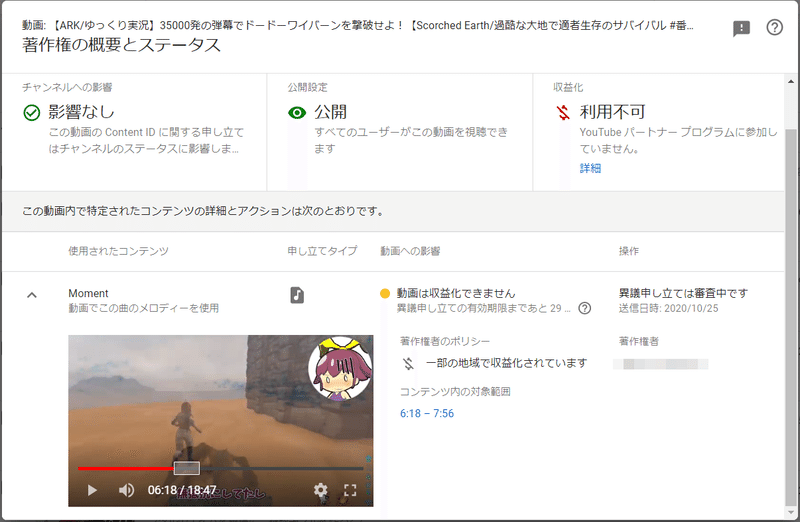Click the vertical scrollbar thumb
The height and width of the screenshot is (522, 800).
(791, 316)
